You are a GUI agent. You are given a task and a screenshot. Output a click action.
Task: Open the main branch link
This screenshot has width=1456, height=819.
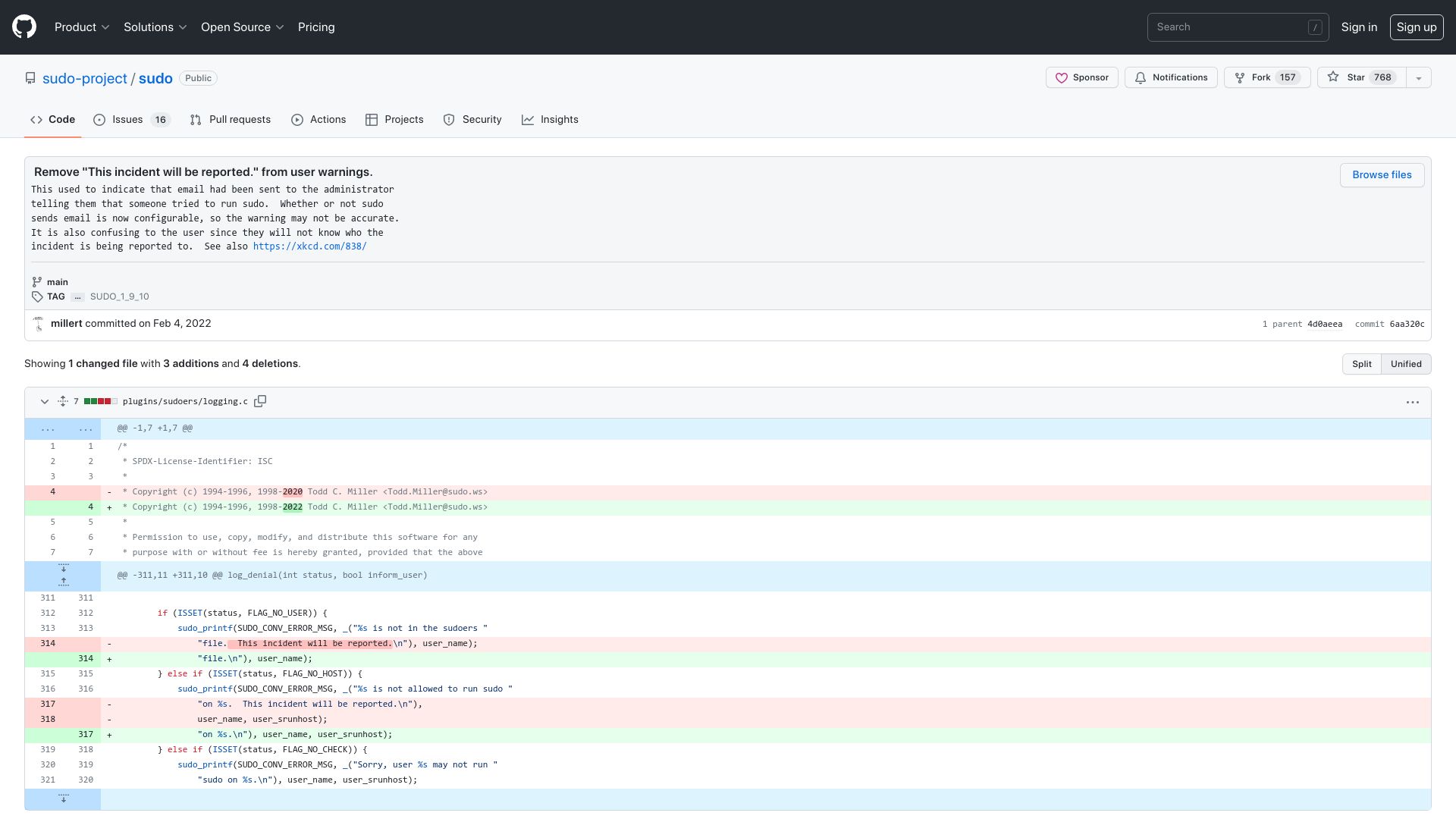coord(58,282)
